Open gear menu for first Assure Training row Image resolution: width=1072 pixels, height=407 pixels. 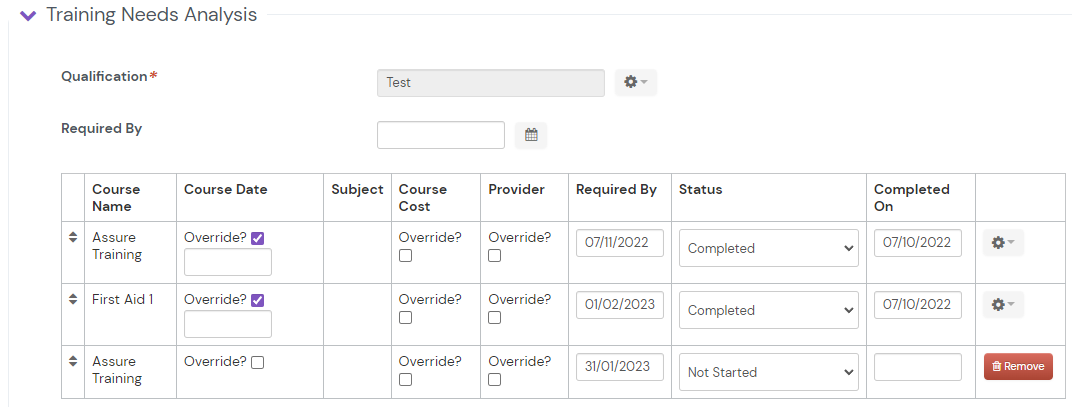[x=1002, y=243]
